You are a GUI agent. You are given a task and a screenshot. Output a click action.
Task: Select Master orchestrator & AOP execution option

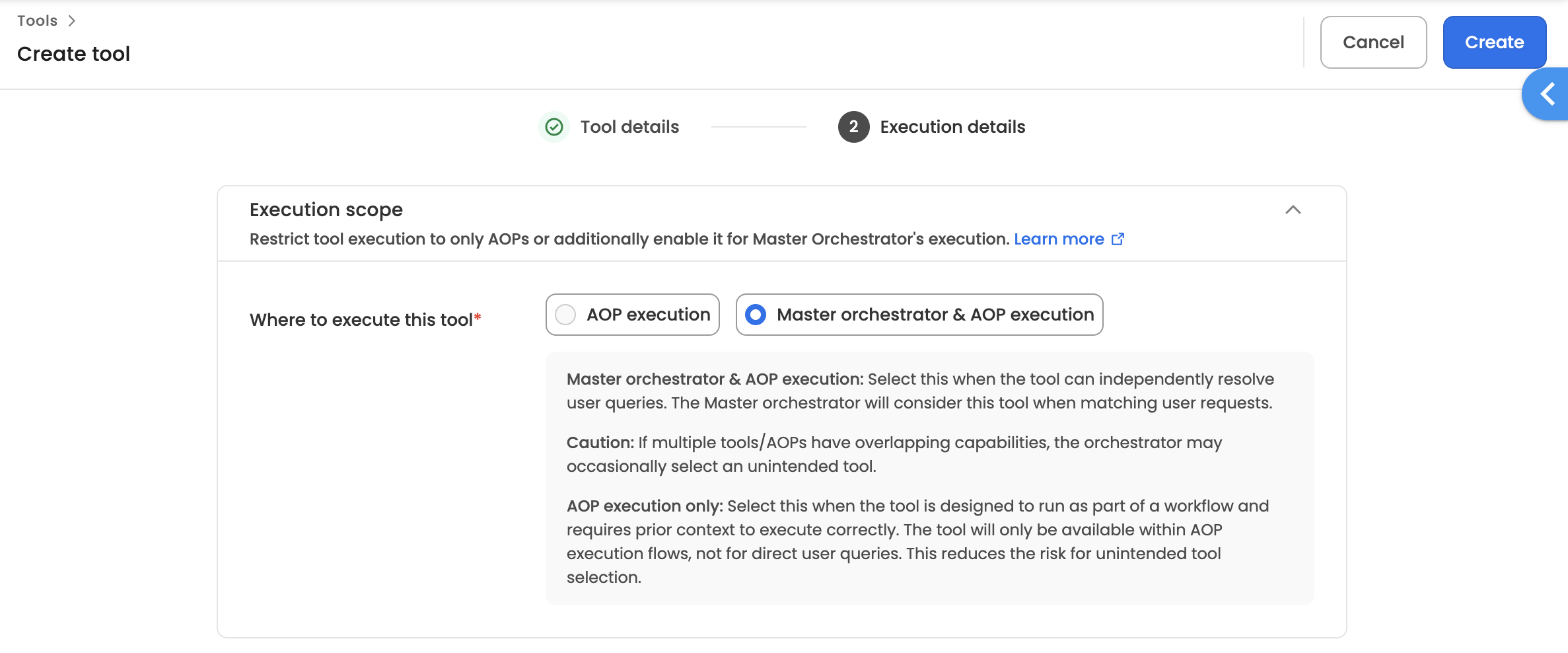[x=919, y=315]
